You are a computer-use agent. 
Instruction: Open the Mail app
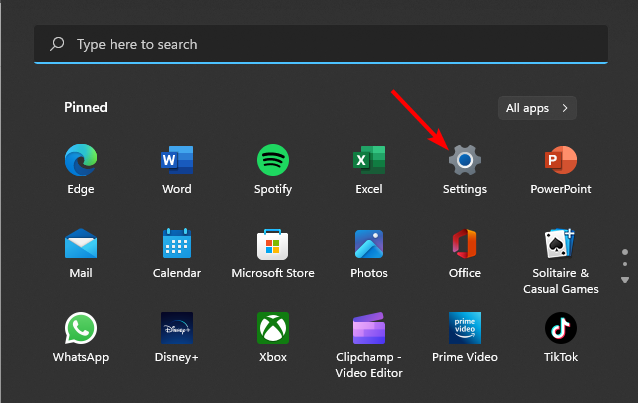pos(81,254)
